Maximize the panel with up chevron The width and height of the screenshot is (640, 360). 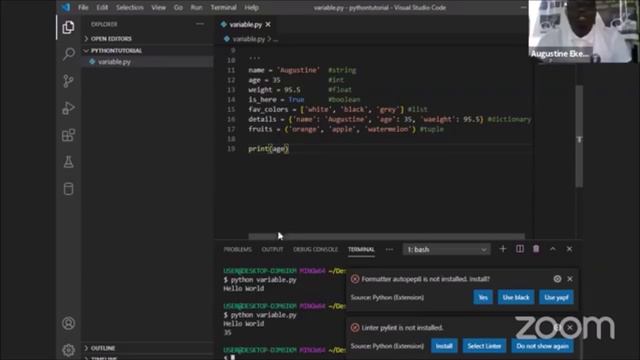[553, 249]
